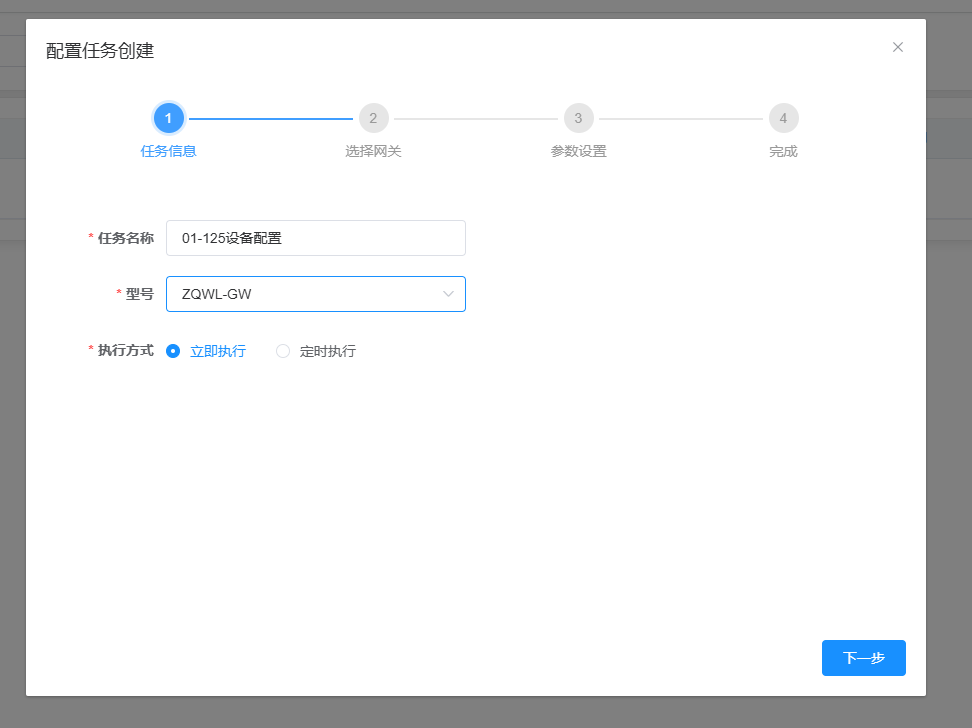972x728 pixels.
Task: Click the 下一步 button
Action: (864, 658)
